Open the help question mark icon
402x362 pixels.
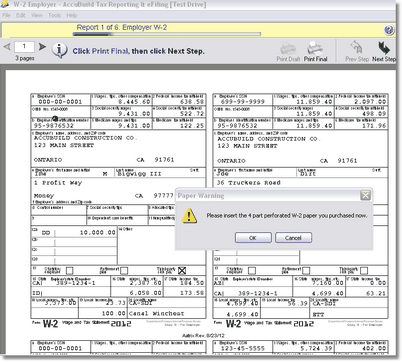click(389, 30)
